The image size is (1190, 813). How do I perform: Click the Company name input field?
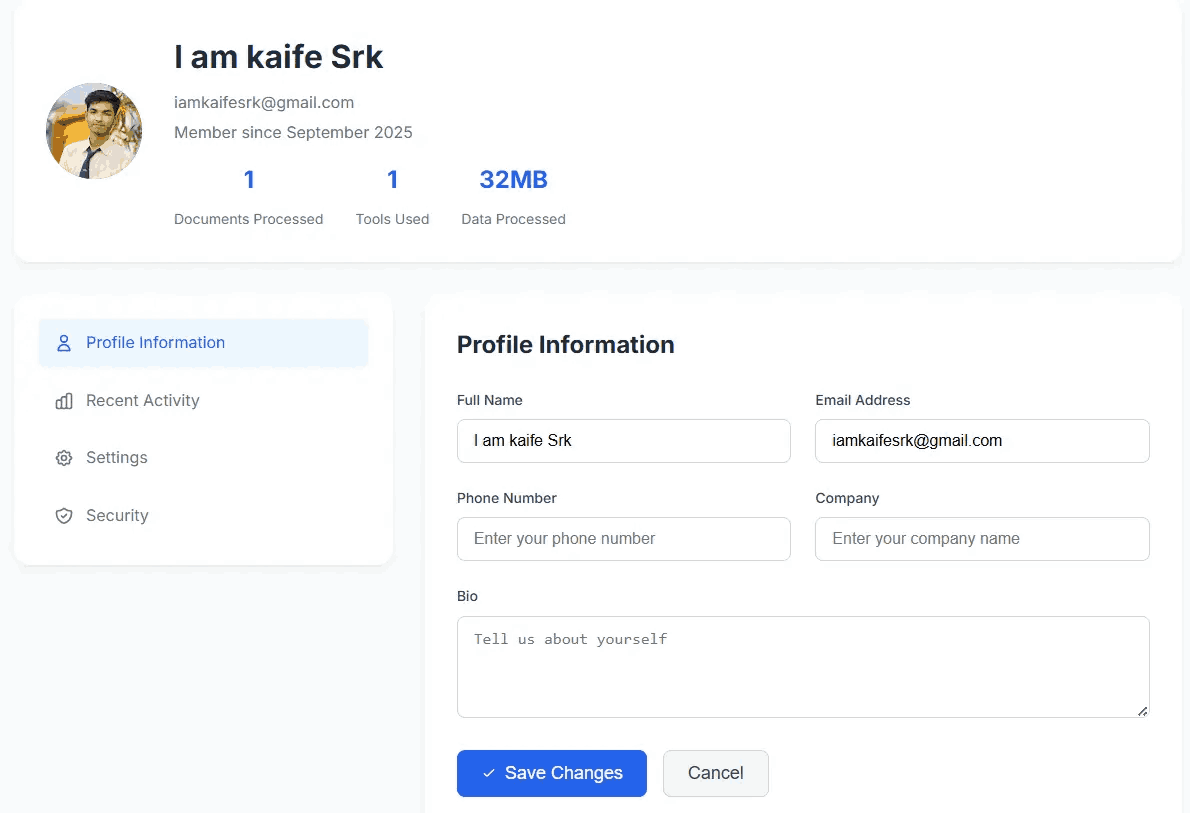click(981, 539)
